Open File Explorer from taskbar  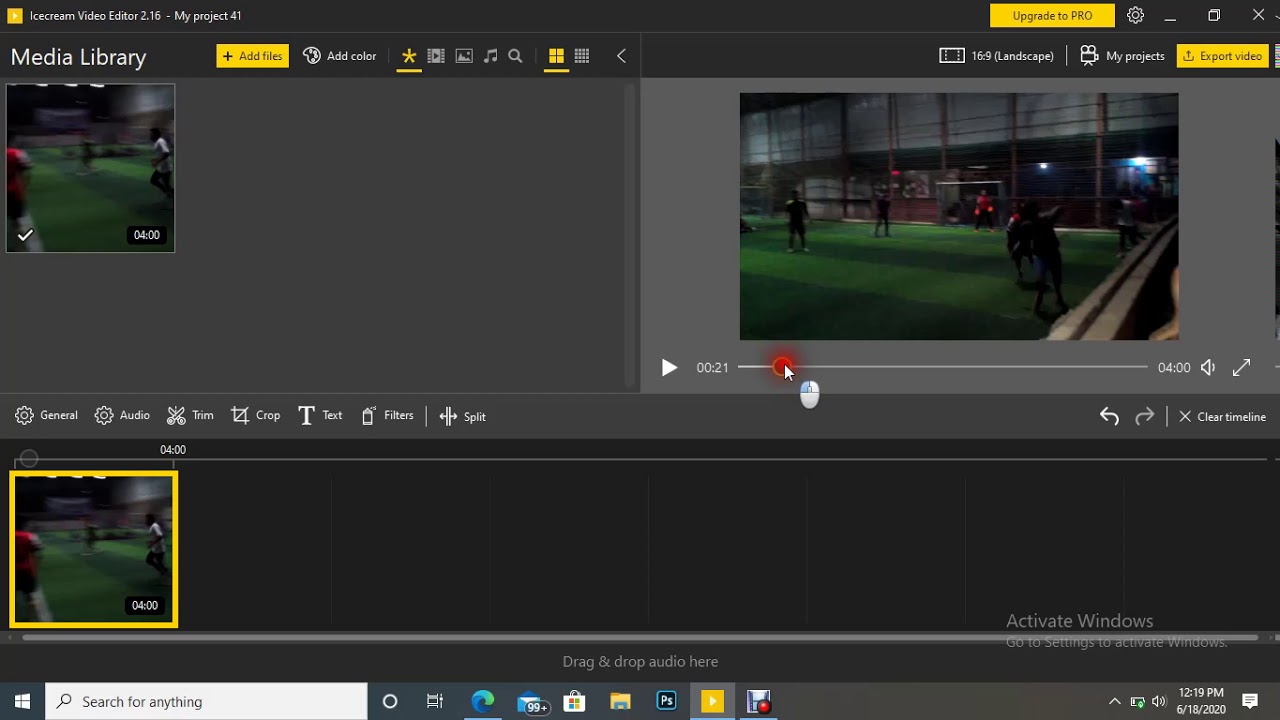click(x=620, y=701)
